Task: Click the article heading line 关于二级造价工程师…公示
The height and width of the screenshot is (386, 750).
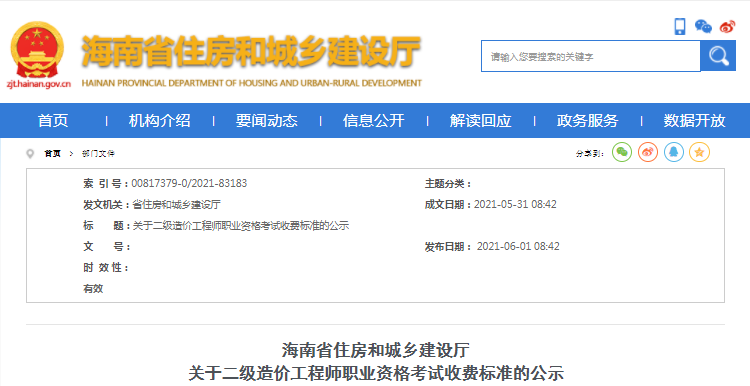Action: [376, 373]
